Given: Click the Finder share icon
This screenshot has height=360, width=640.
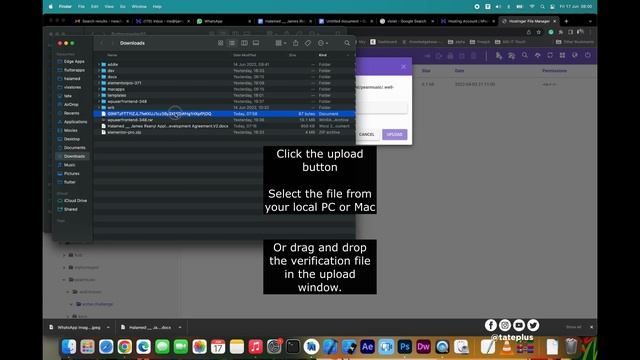Looking at the screenshot, I should 296,43.
